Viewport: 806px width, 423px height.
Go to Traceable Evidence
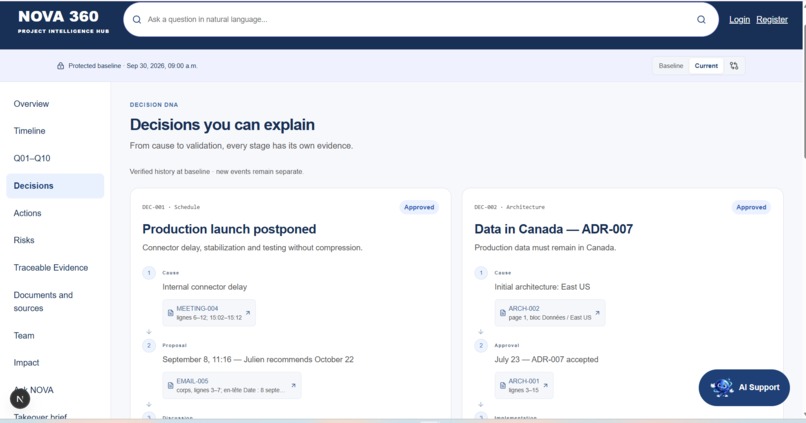(50, 268)
